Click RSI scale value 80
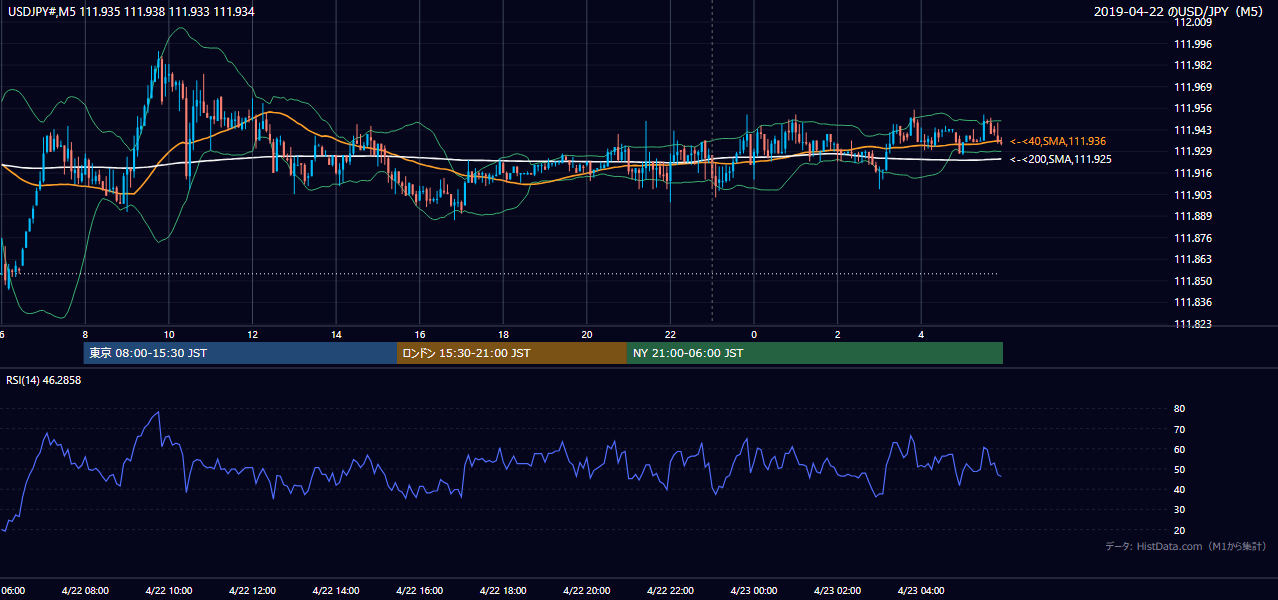 [1180, 409]
